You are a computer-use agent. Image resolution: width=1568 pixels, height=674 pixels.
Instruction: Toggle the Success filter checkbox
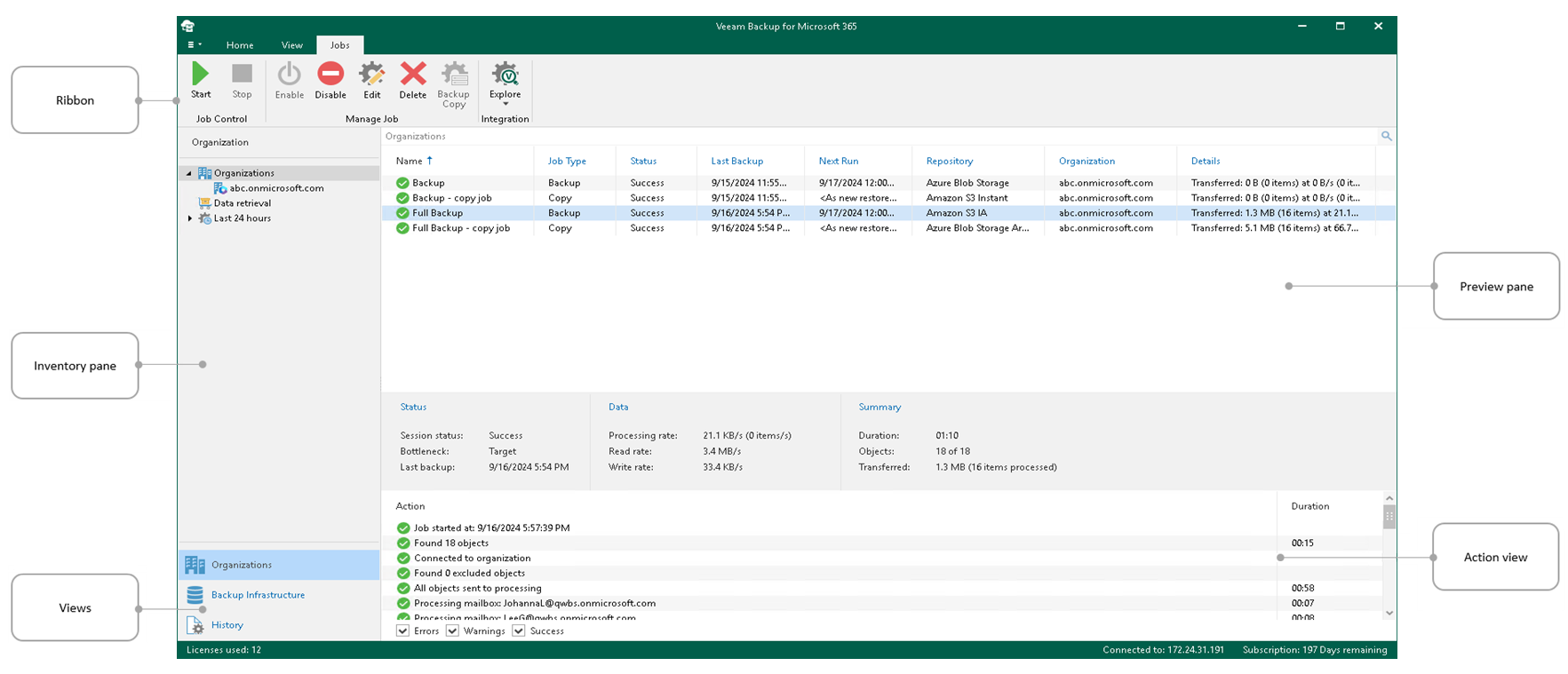coord(518,630)
